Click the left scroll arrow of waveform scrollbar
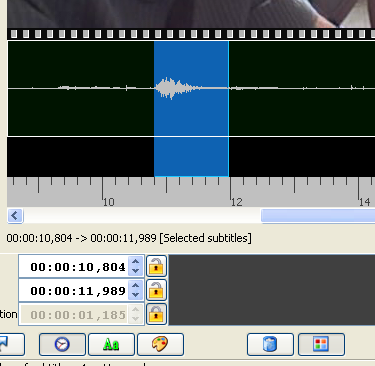Viewport: 375px width, 366px height. coord(15,216)
